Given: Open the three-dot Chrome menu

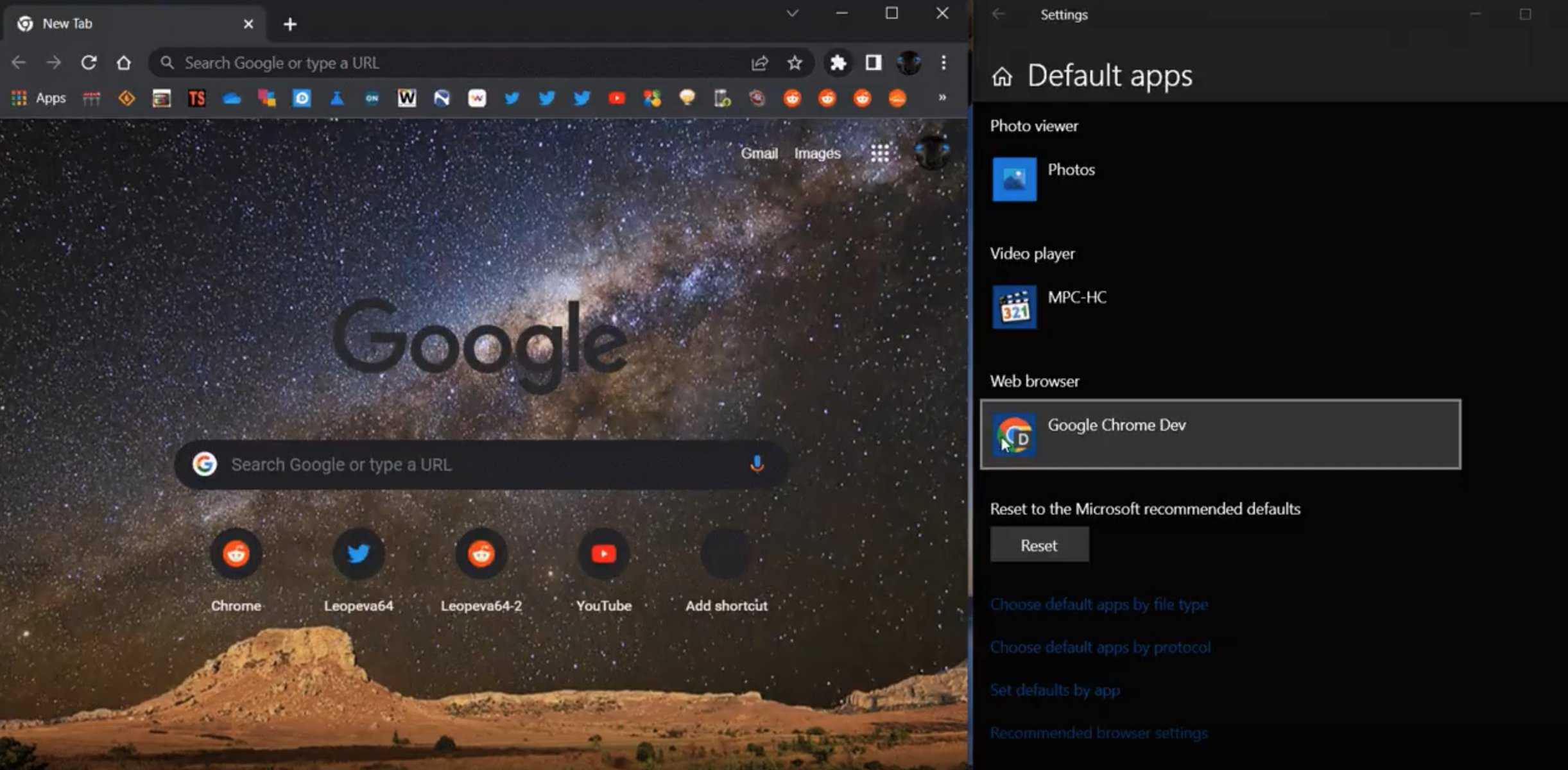Looking at the screenshot, I should pos(943,62).
